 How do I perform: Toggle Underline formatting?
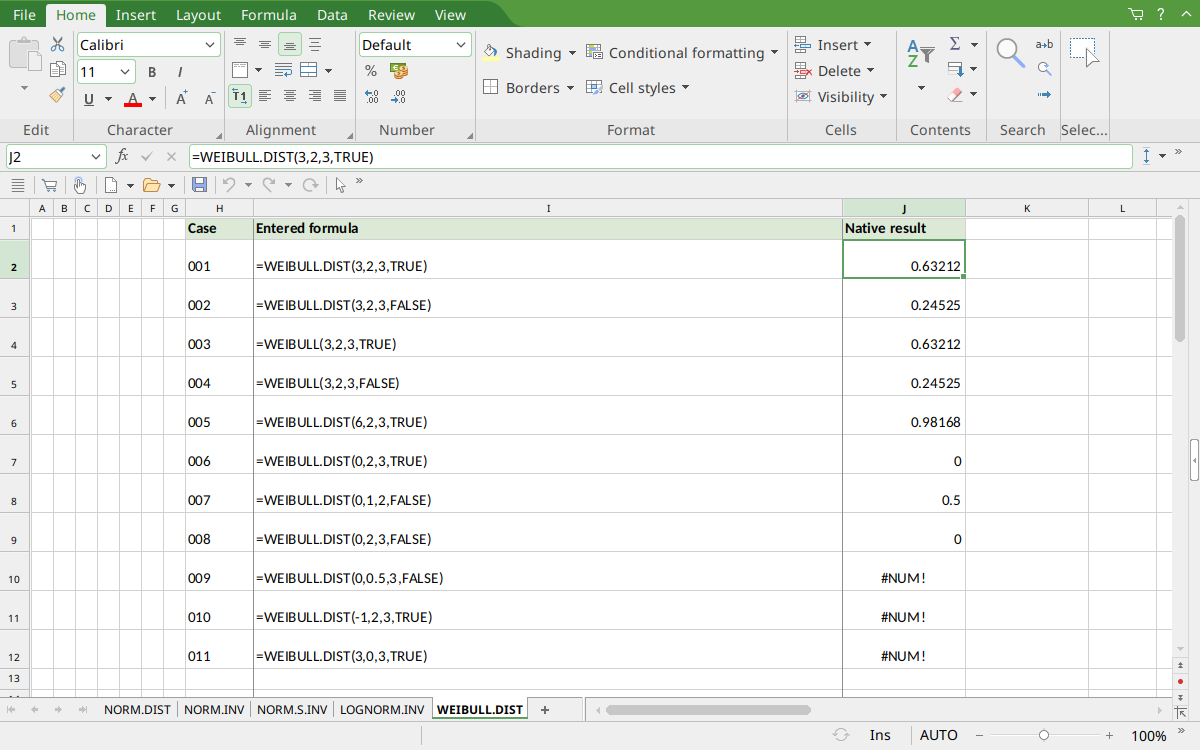click(x=89, y=99)
